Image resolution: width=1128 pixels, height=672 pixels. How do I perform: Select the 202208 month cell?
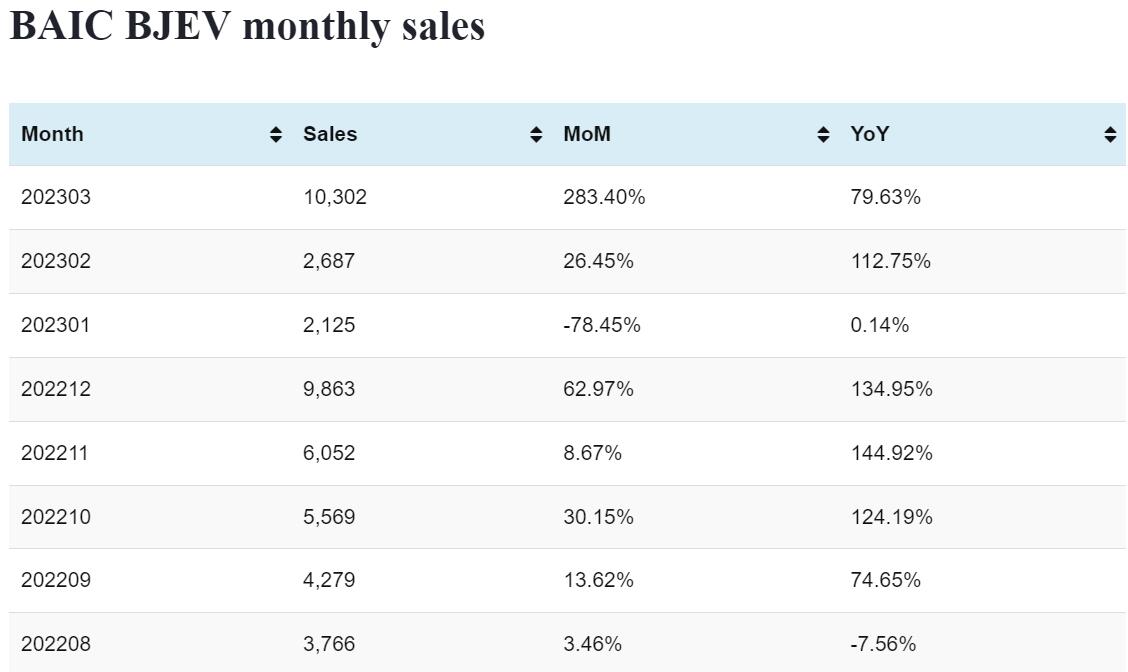[56, 644]
